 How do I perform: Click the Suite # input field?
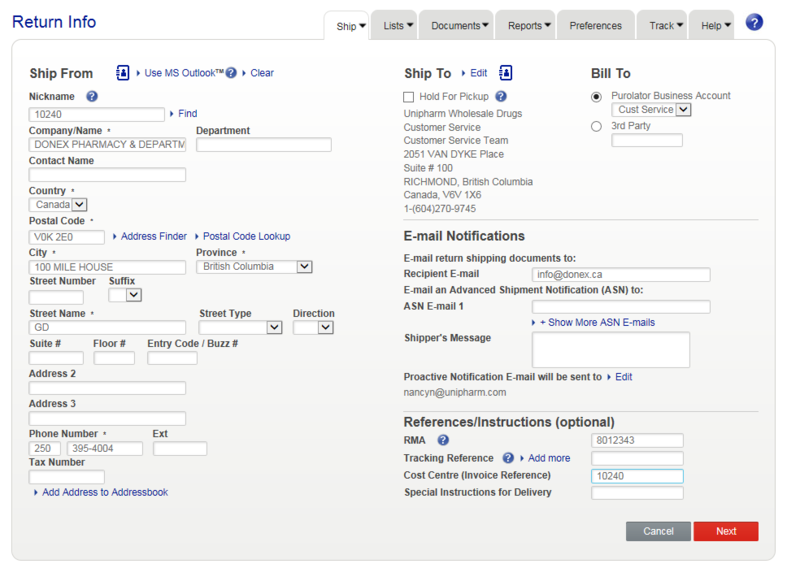coord(56,358)
